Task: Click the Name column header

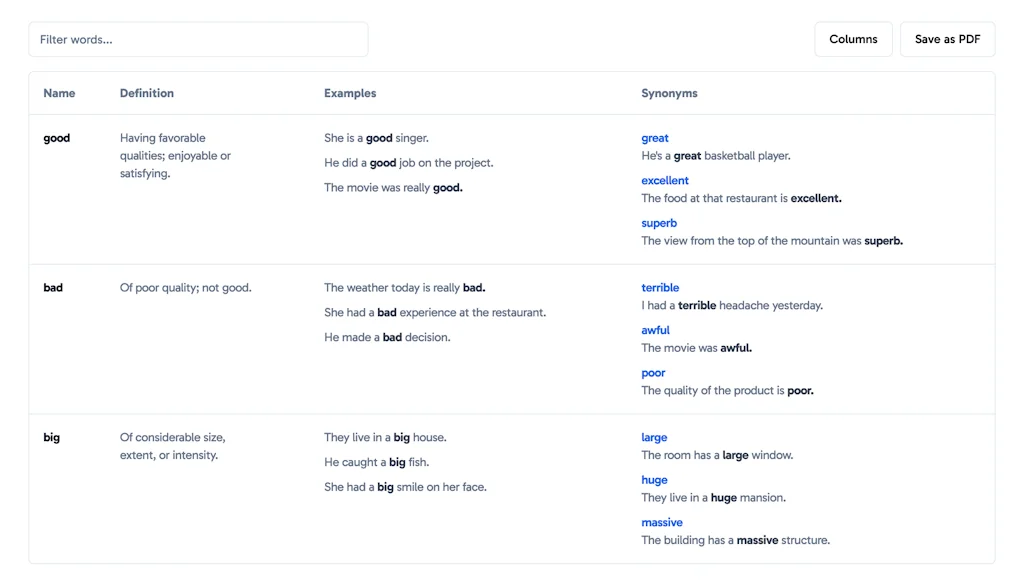Action: click(57, 93)
